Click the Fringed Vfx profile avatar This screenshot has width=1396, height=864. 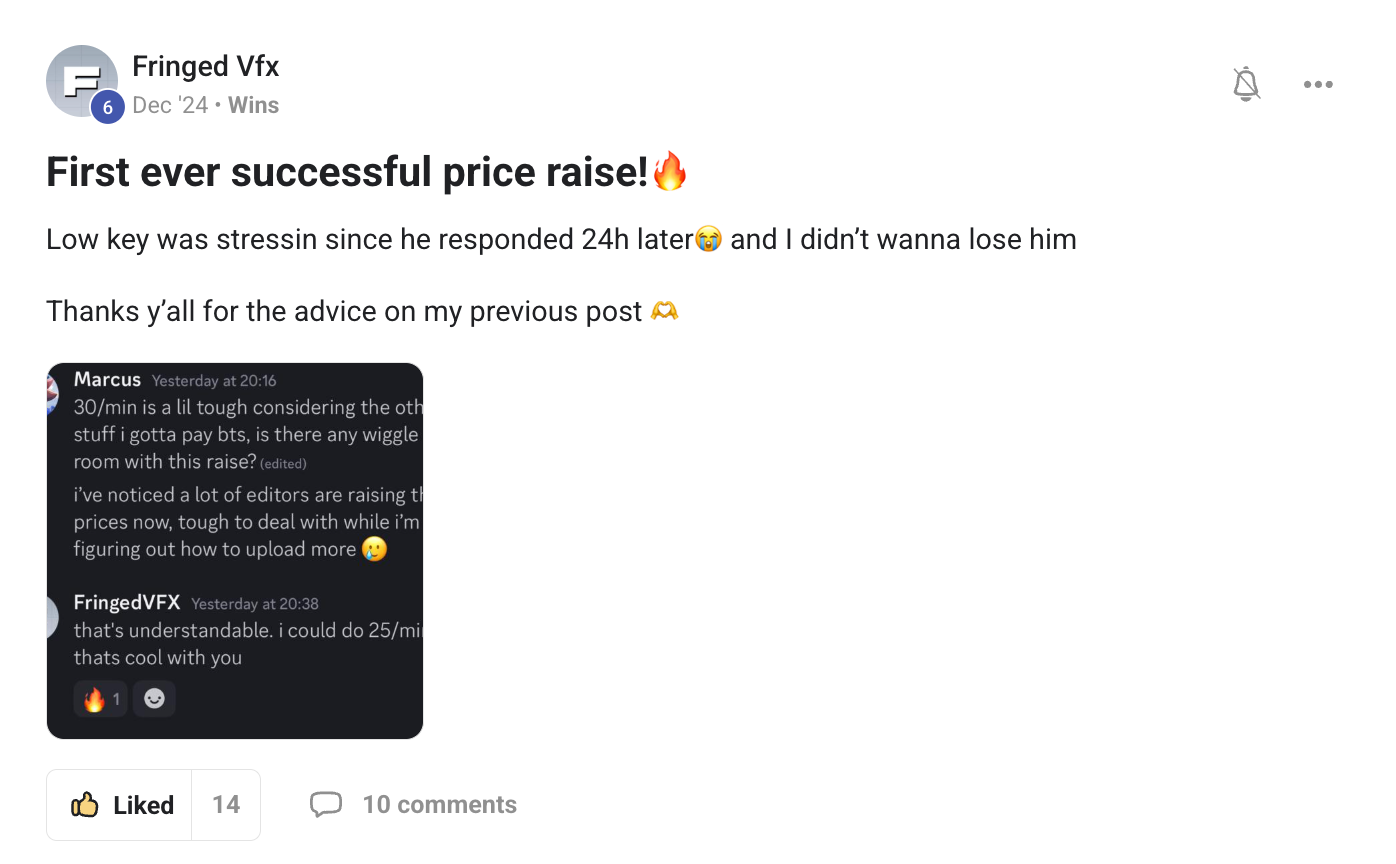click(x=80, y=80)
